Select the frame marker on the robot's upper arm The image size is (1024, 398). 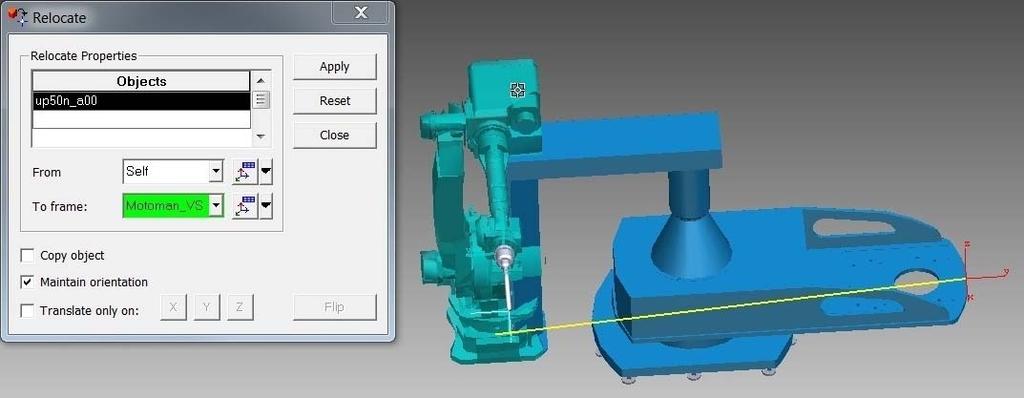[518, 90]
